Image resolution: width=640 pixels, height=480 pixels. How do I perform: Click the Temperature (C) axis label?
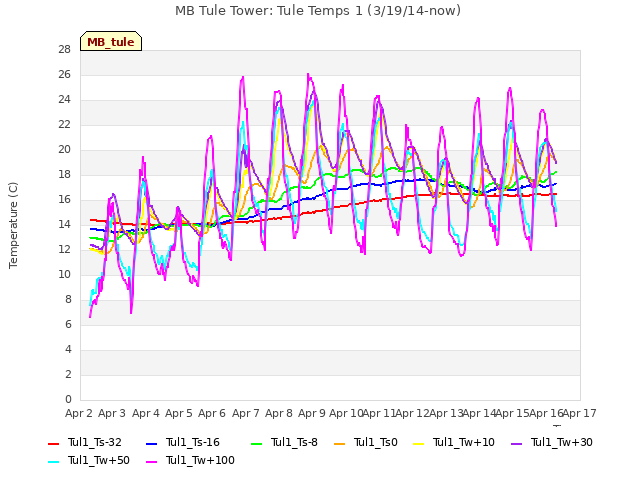(x=13, y=225)
